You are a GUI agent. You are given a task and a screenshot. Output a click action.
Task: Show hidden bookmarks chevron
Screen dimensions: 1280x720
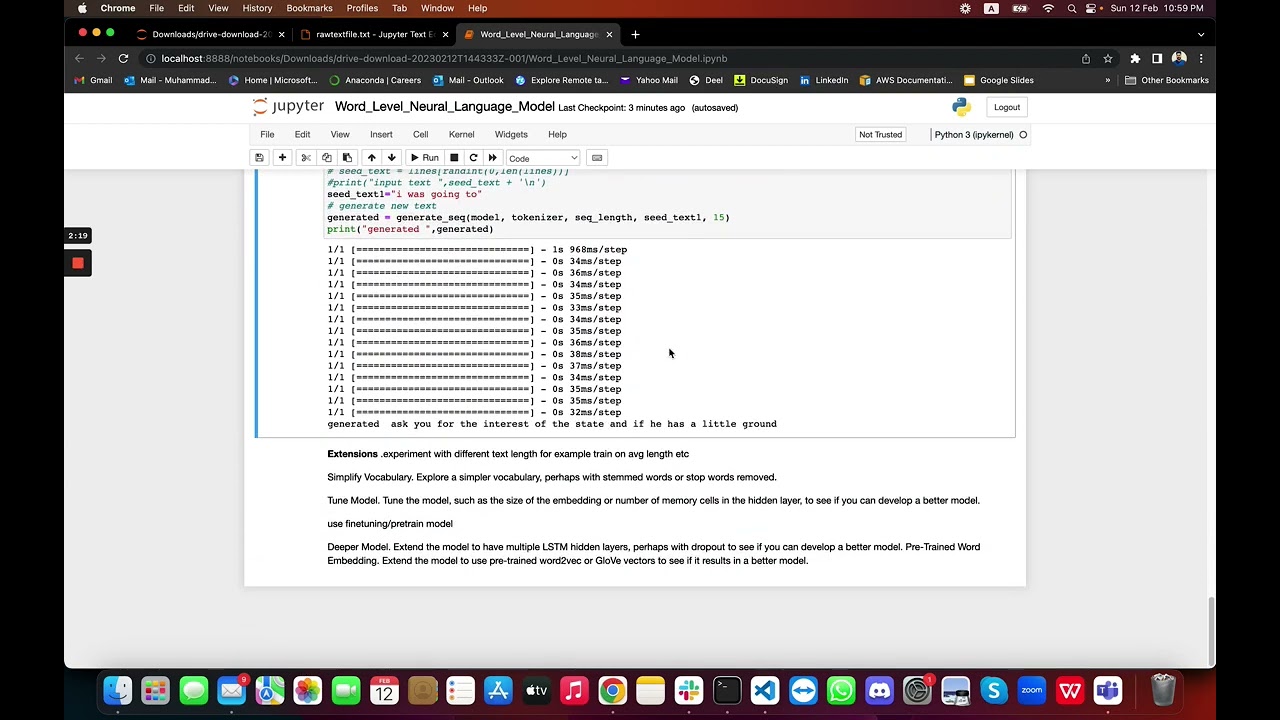click(1107, 80)
